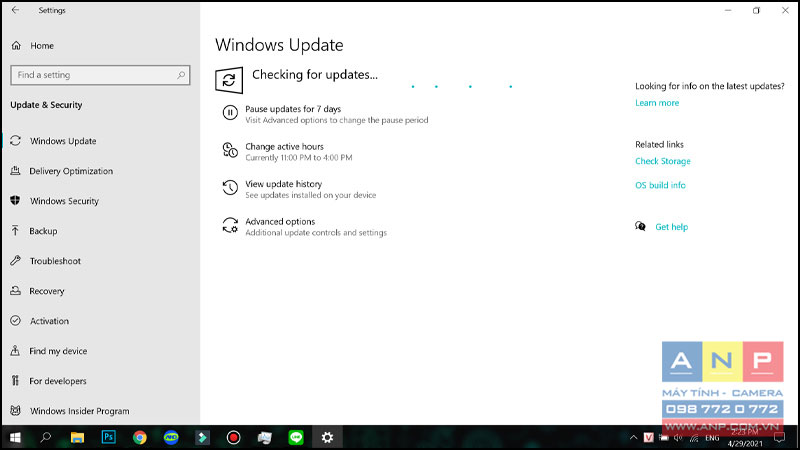Click the Learn more link
Viewport: 800px width, 450px height.
point(657,103)
